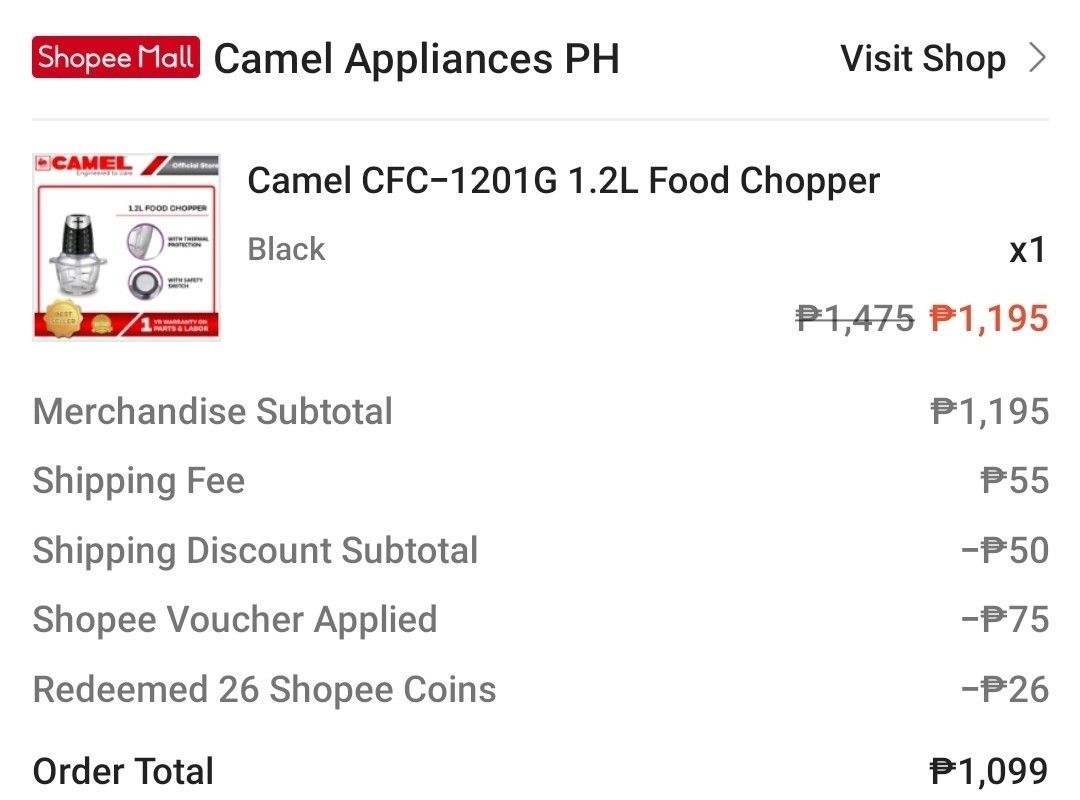Click the Redeemed 26 Shopee Coins row

263,689
